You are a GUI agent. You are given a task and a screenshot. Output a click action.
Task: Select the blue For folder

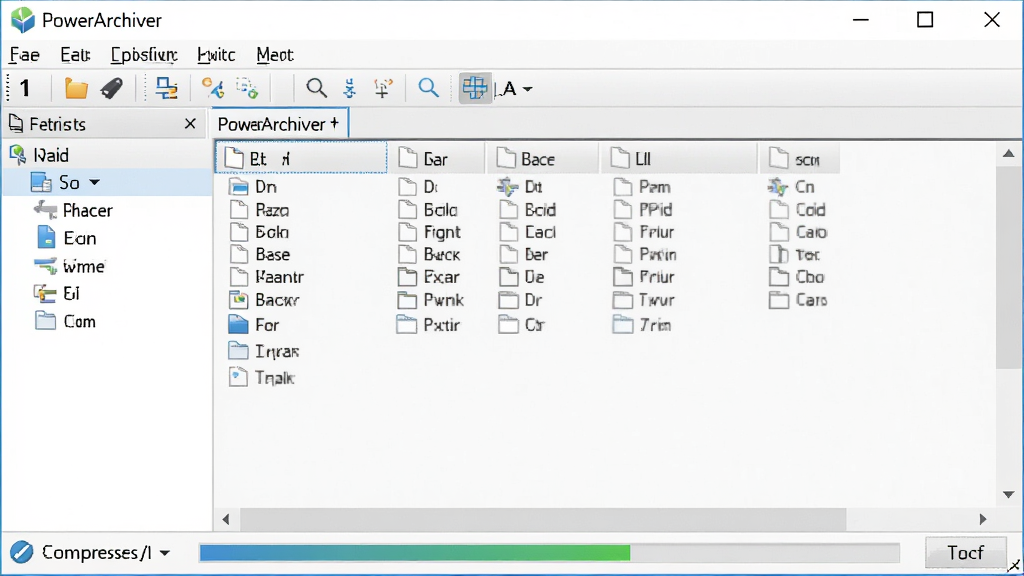(254, 325)
